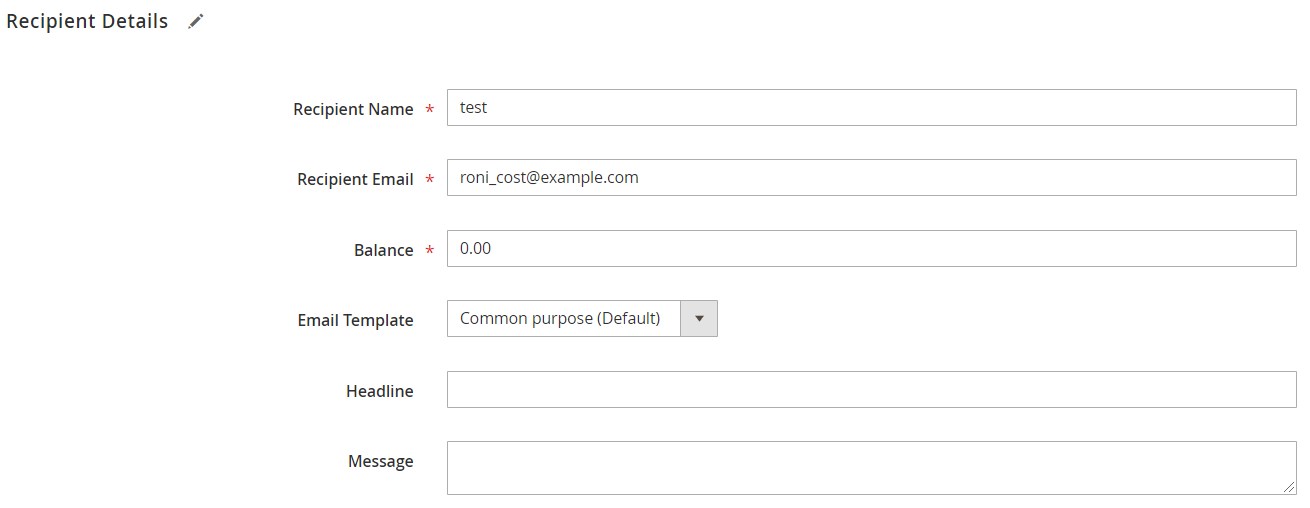Viewport: 1310px width, 508px height.
Task: Click inside the Message text area
Action: point(870,467)
